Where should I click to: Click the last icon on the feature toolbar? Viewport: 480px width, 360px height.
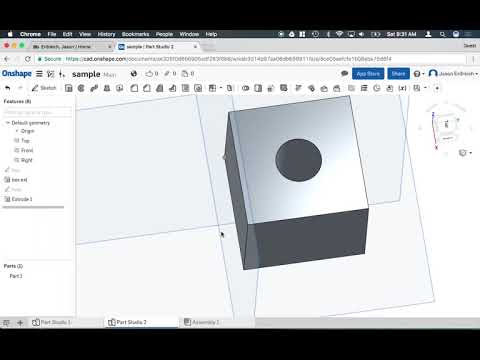(x=437, y=88)
